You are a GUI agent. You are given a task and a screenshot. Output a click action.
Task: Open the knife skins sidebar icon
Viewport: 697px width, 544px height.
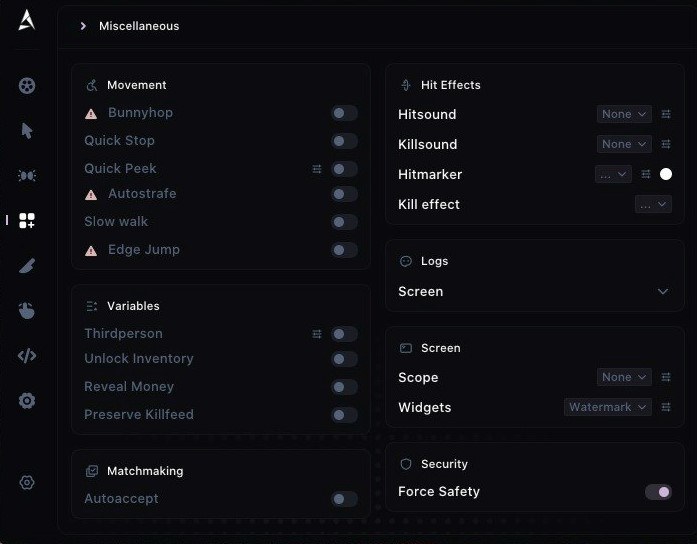pyautogui.click(x=27, y=266)
